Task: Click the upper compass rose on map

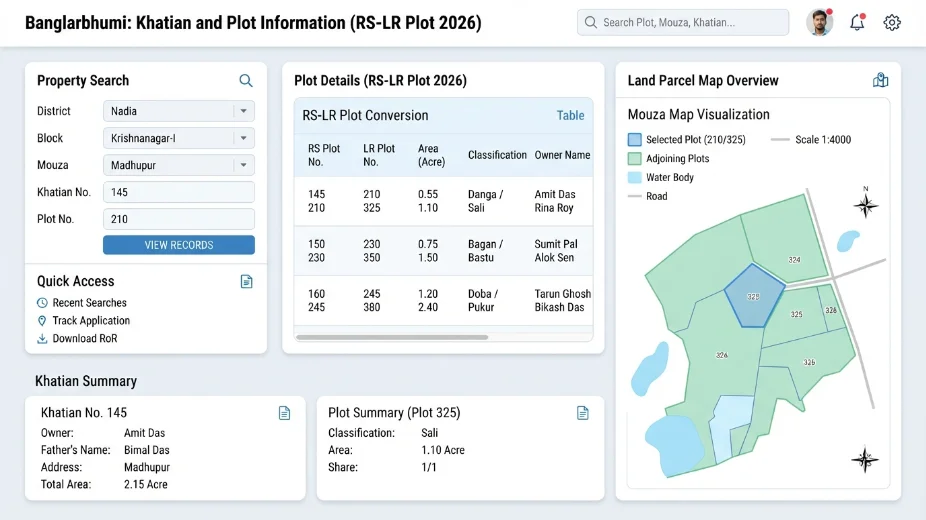Action: point(865,204)
